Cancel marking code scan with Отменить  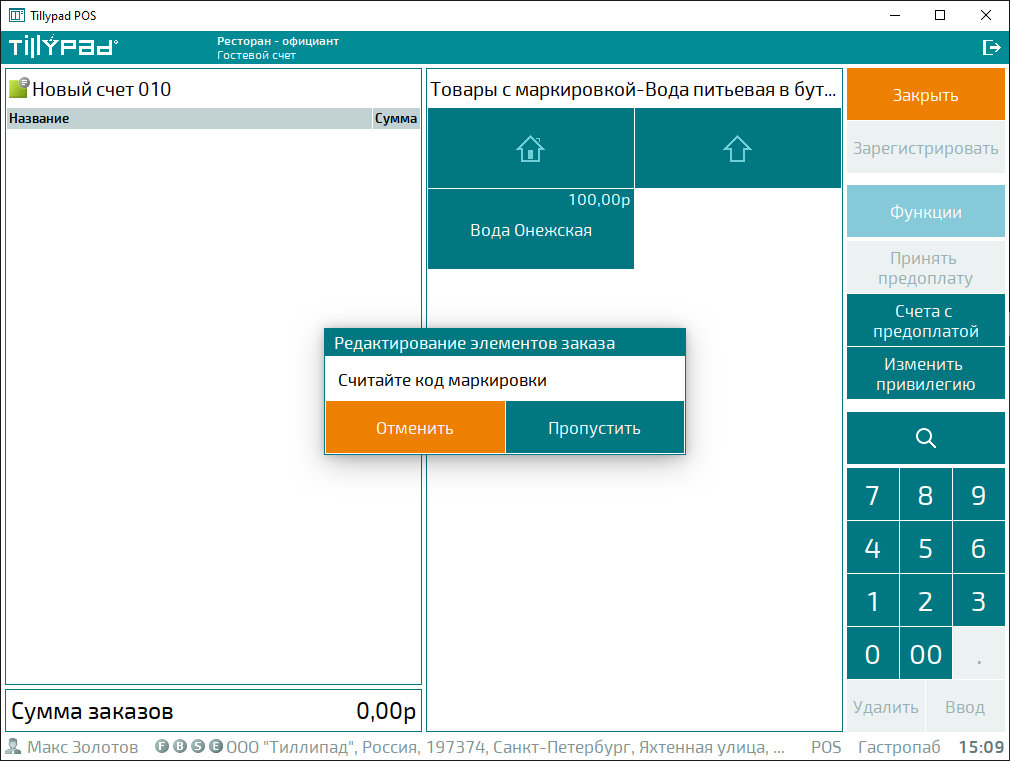click(415, 427)
